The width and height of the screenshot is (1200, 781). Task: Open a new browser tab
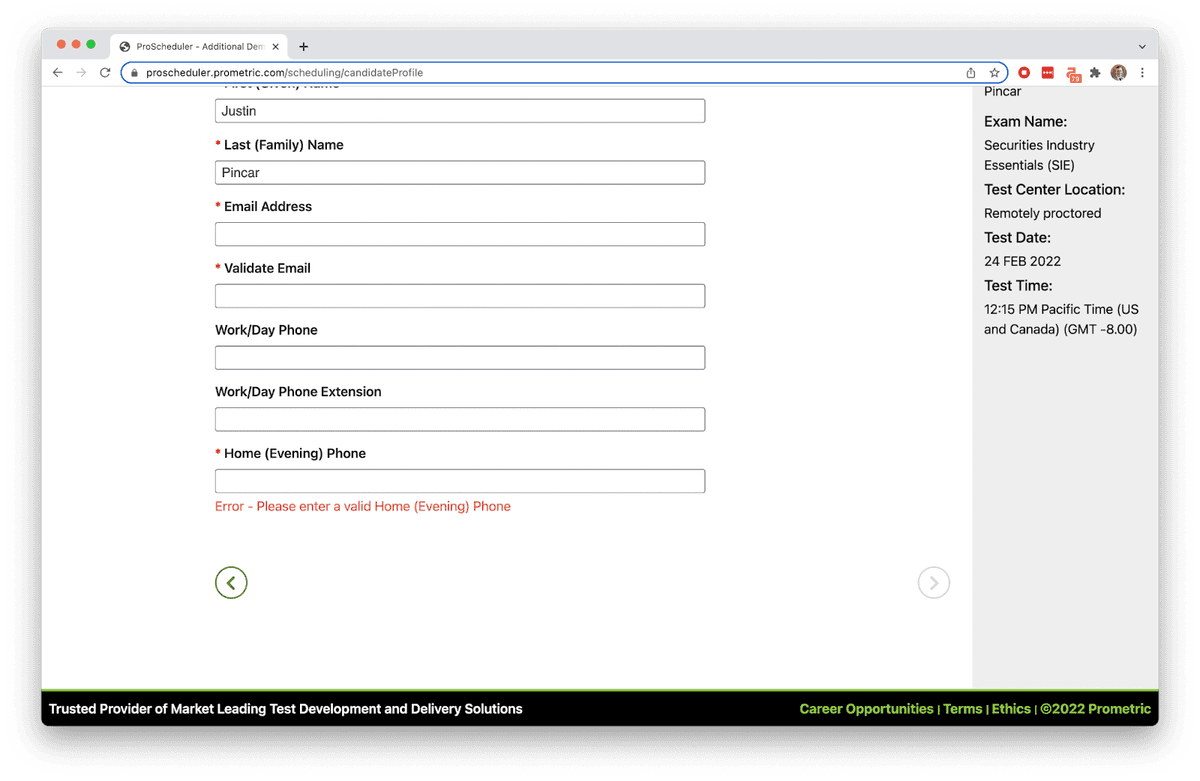click(303, 46)
